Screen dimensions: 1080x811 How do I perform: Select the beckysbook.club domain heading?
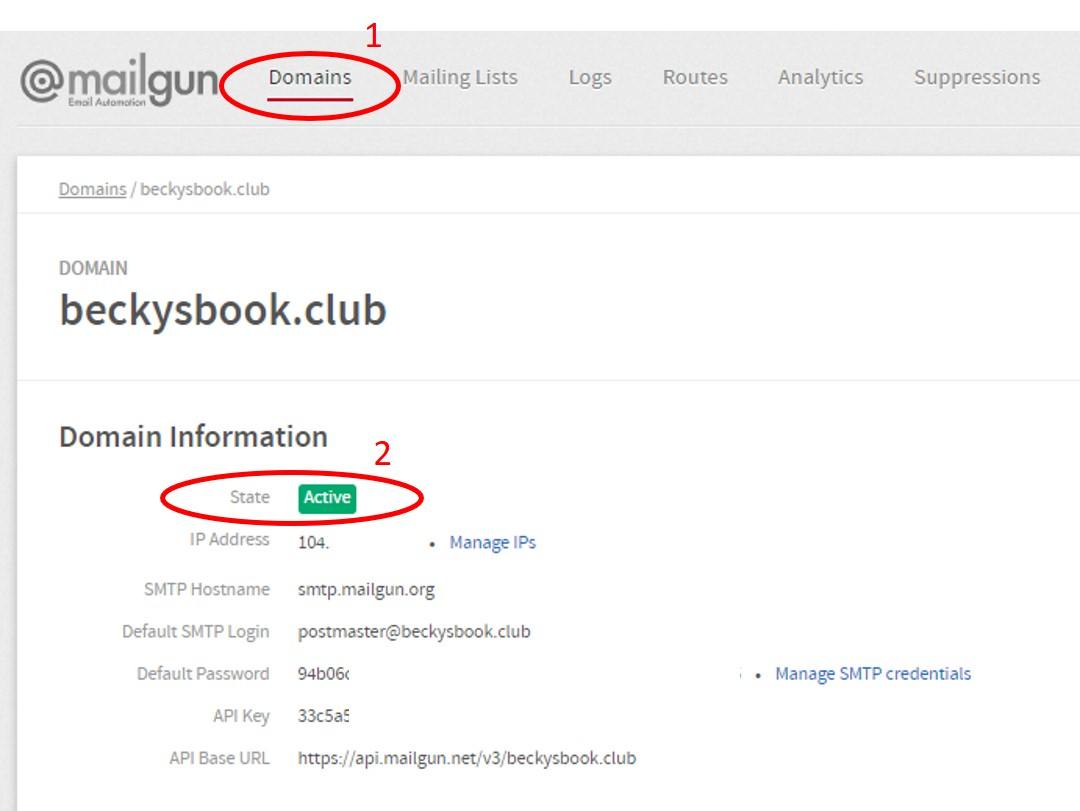point(223,310)
